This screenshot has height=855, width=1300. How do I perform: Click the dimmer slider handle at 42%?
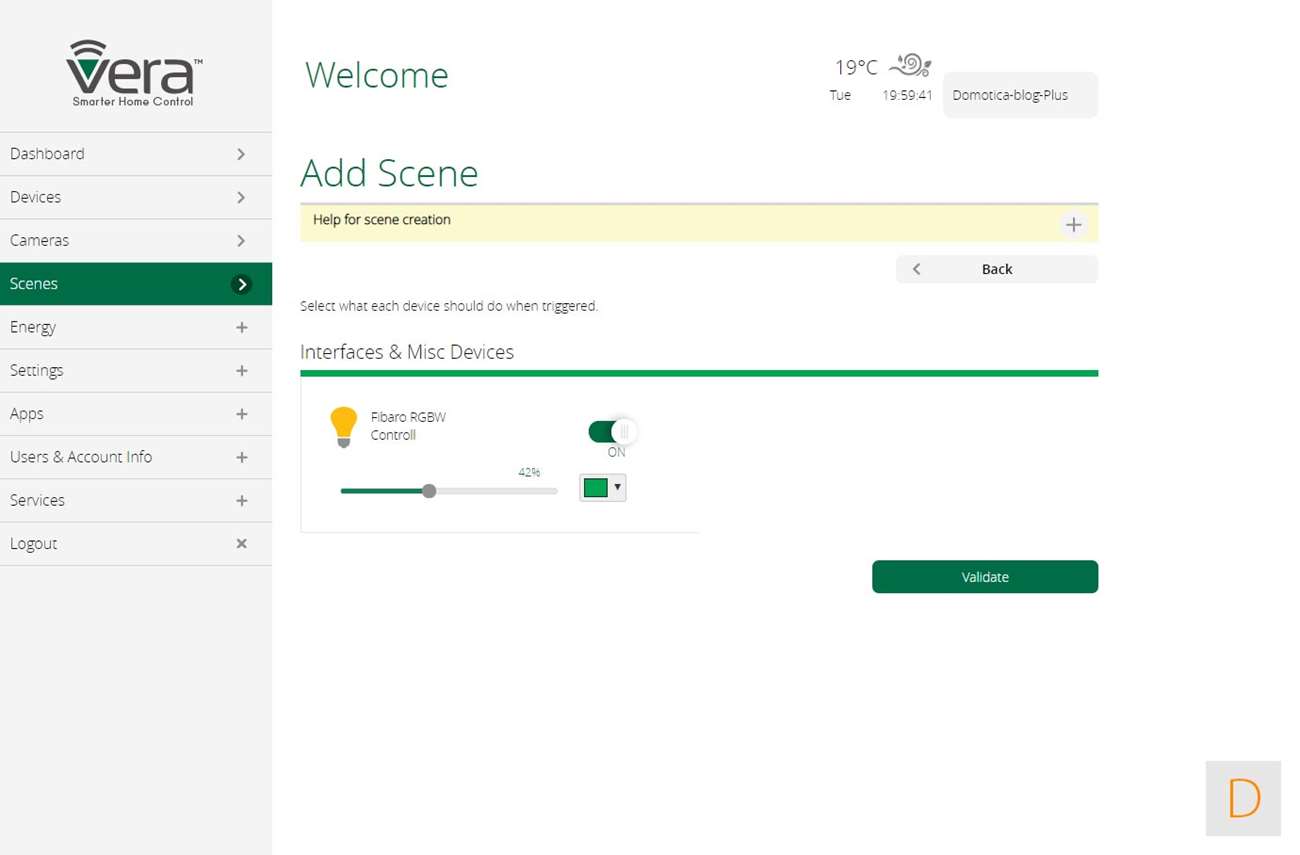(x=429, y=491)
